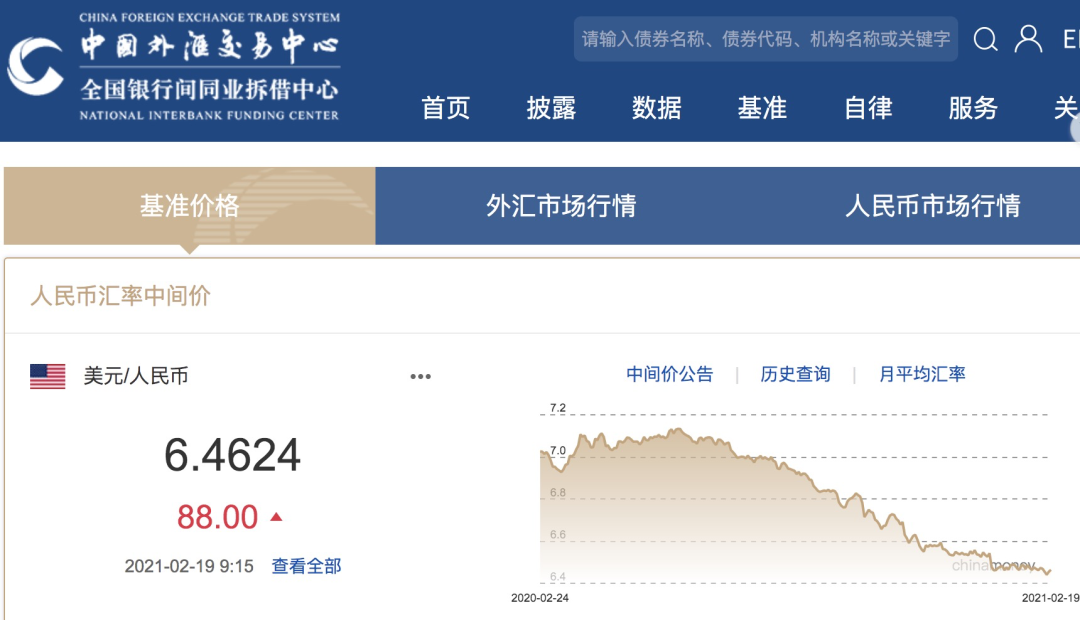This screenshot has height=620, width=1080.
Task: Open the 数据 navigation menu
Action: click(656, 108)
